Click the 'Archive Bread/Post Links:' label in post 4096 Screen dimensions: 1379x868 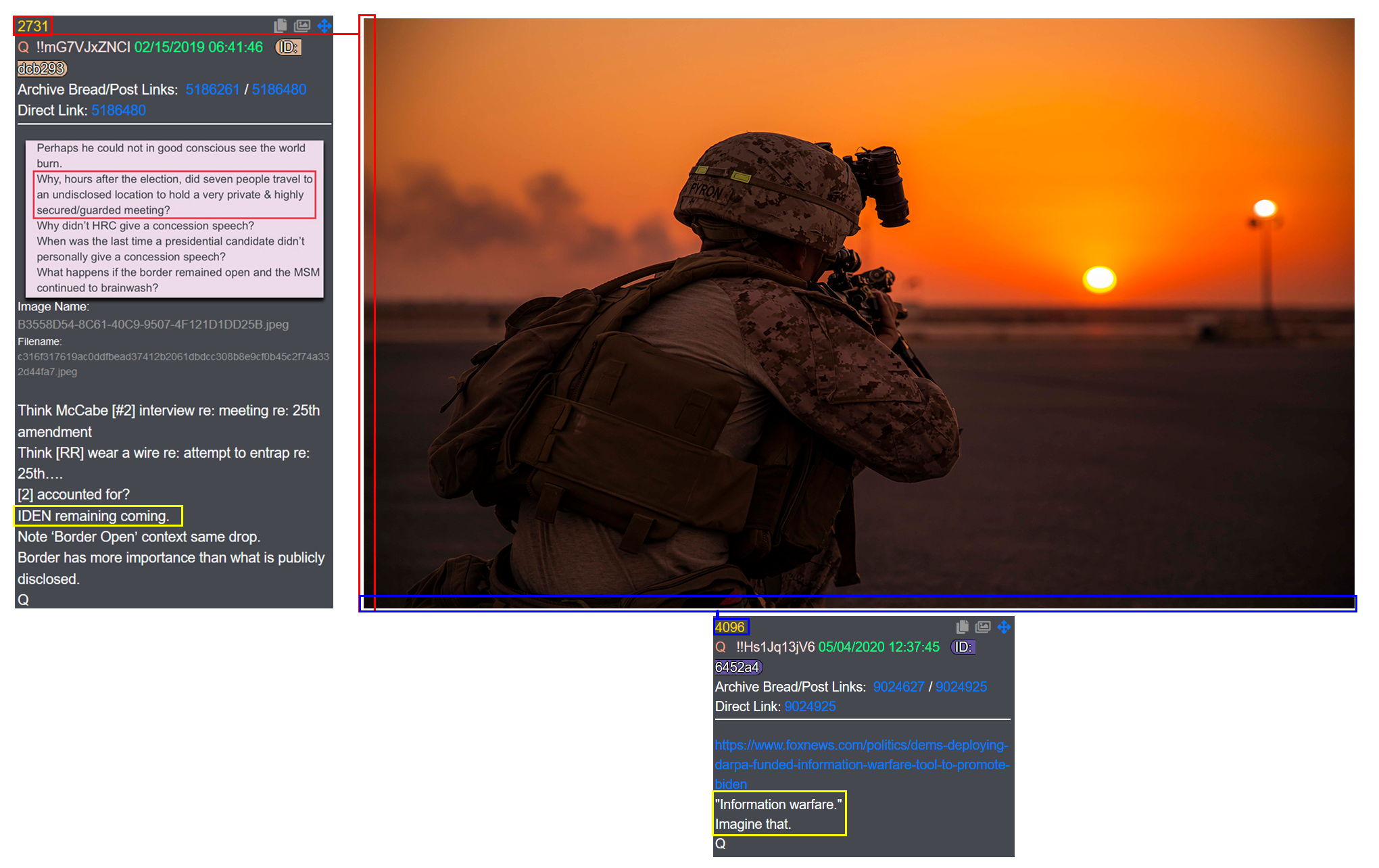790,687
